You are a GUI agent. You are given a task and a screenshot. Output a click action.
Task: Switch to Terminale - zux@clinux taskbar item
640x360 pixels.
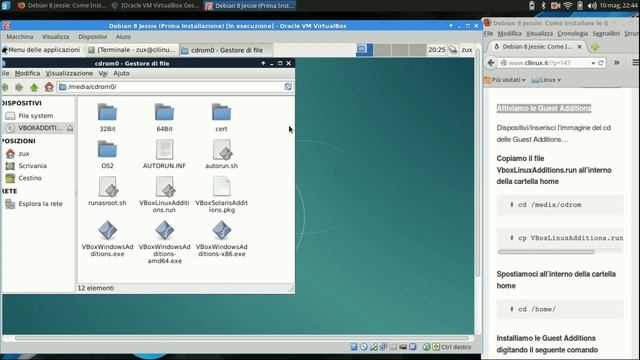click(x=132, y=50)
